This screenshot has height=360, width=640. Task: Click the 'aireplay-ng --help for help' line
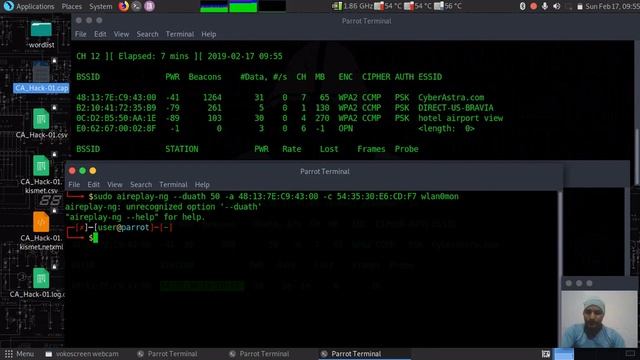[x=135, y=217]
